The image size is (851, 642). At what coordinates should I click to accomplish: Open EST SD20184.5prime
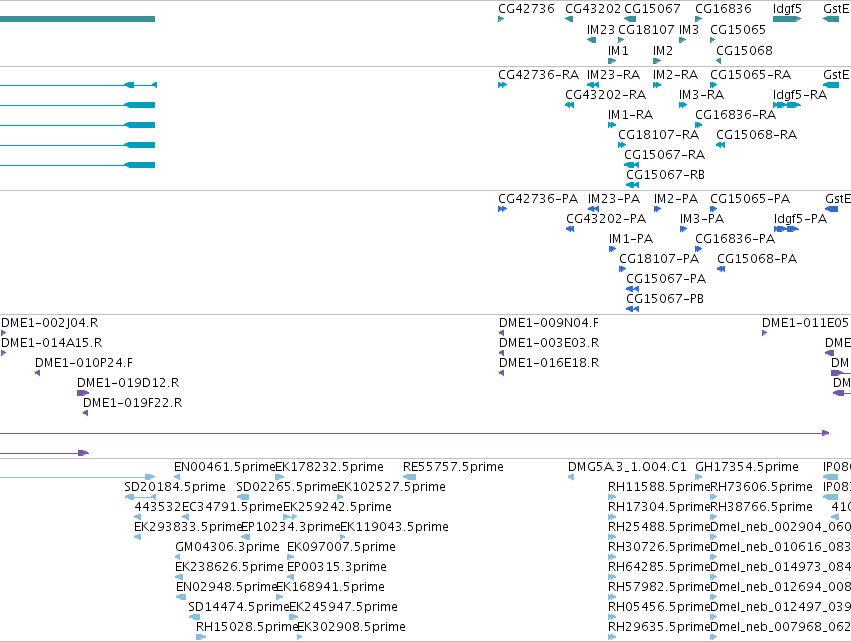[x=175, y=487]
